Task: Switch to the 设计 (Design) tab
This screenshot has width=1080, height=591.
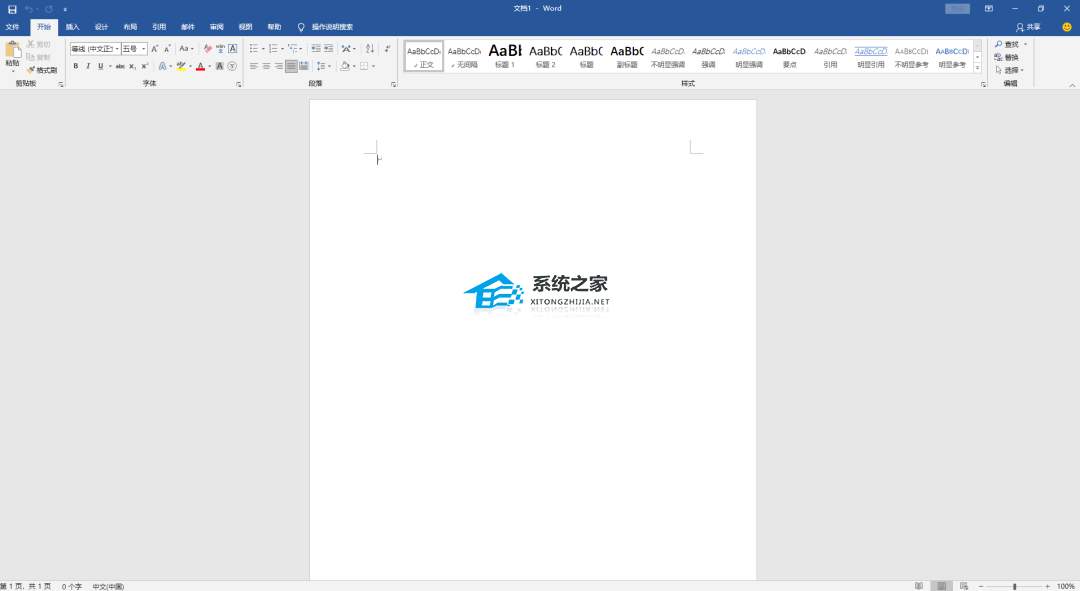Action: pyautogui.click(x=102, y=27)
